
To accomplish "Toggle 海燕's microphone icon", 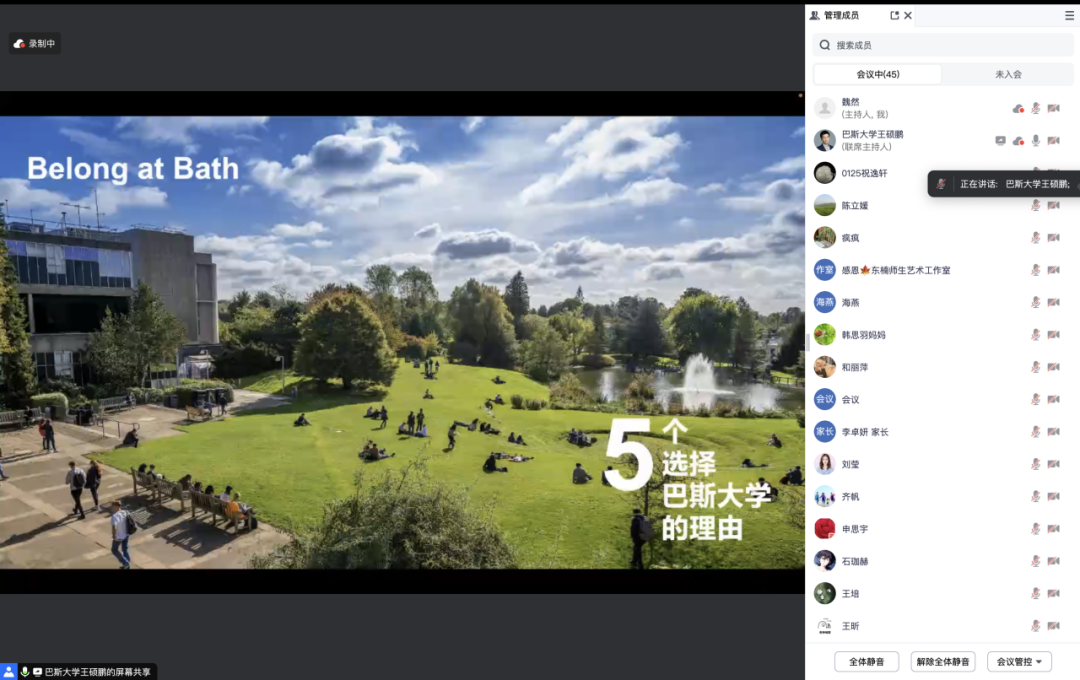I will [1035, 302].
